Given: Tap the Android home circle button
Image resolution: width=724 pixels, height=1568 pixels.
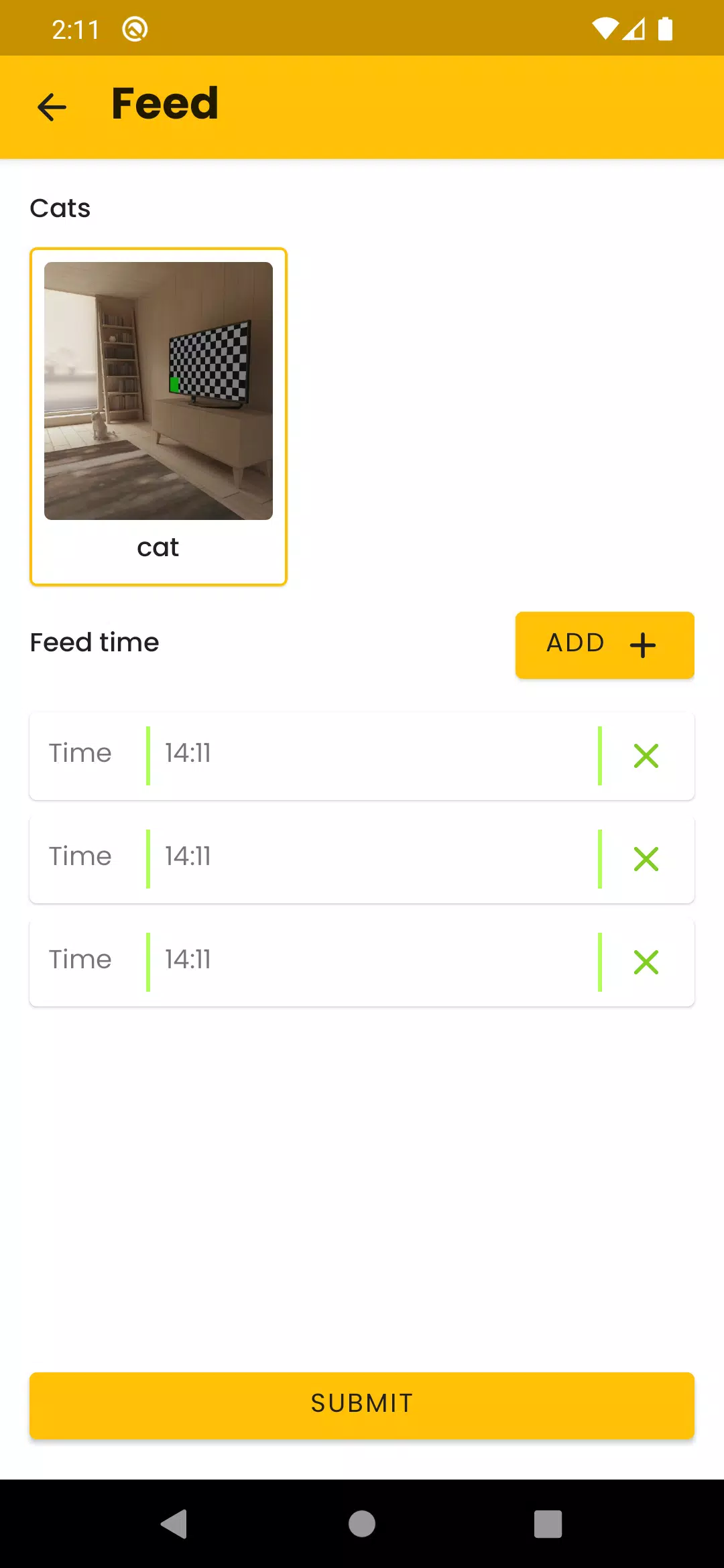Looking at the screenshot, I should click(x=362, y=1524).
